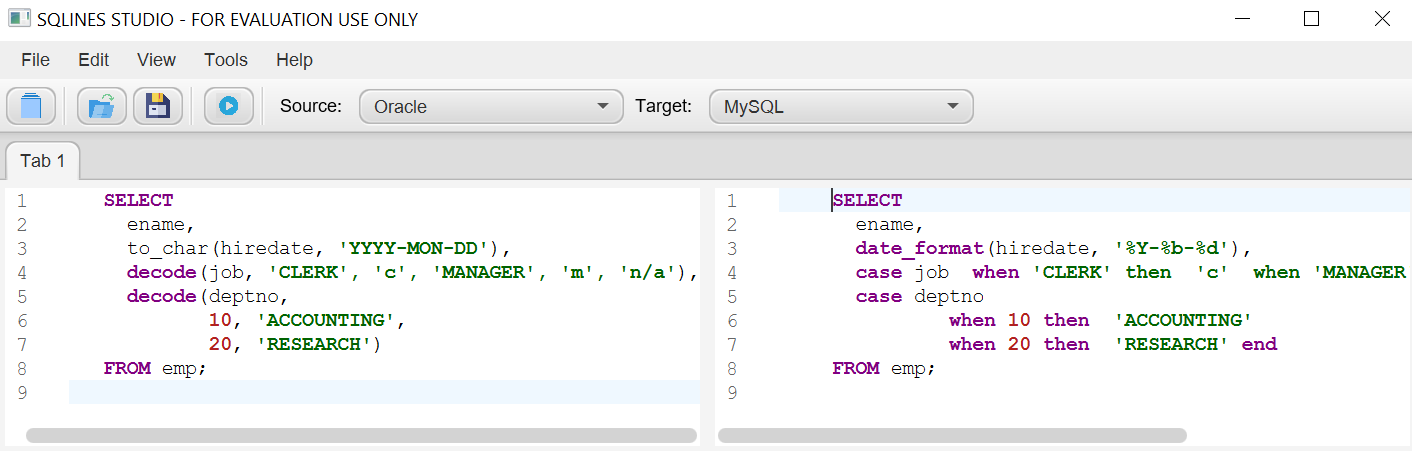Click the target pane horizontal scrollbar
This screenshot has width=1412, height=451.
click(952, 435)
